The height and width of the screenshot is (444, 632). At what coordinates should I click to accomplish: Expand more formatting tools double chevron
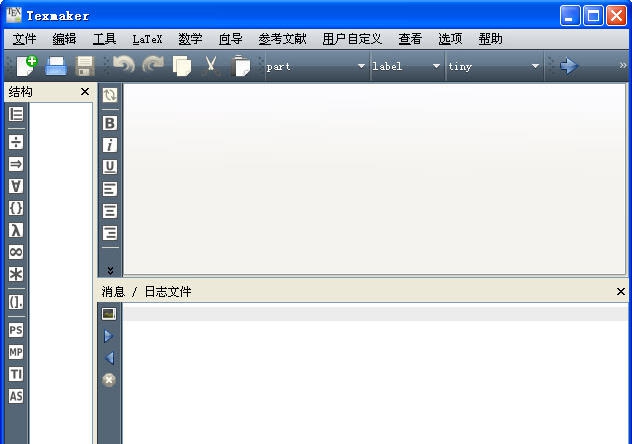pos(110,270)
